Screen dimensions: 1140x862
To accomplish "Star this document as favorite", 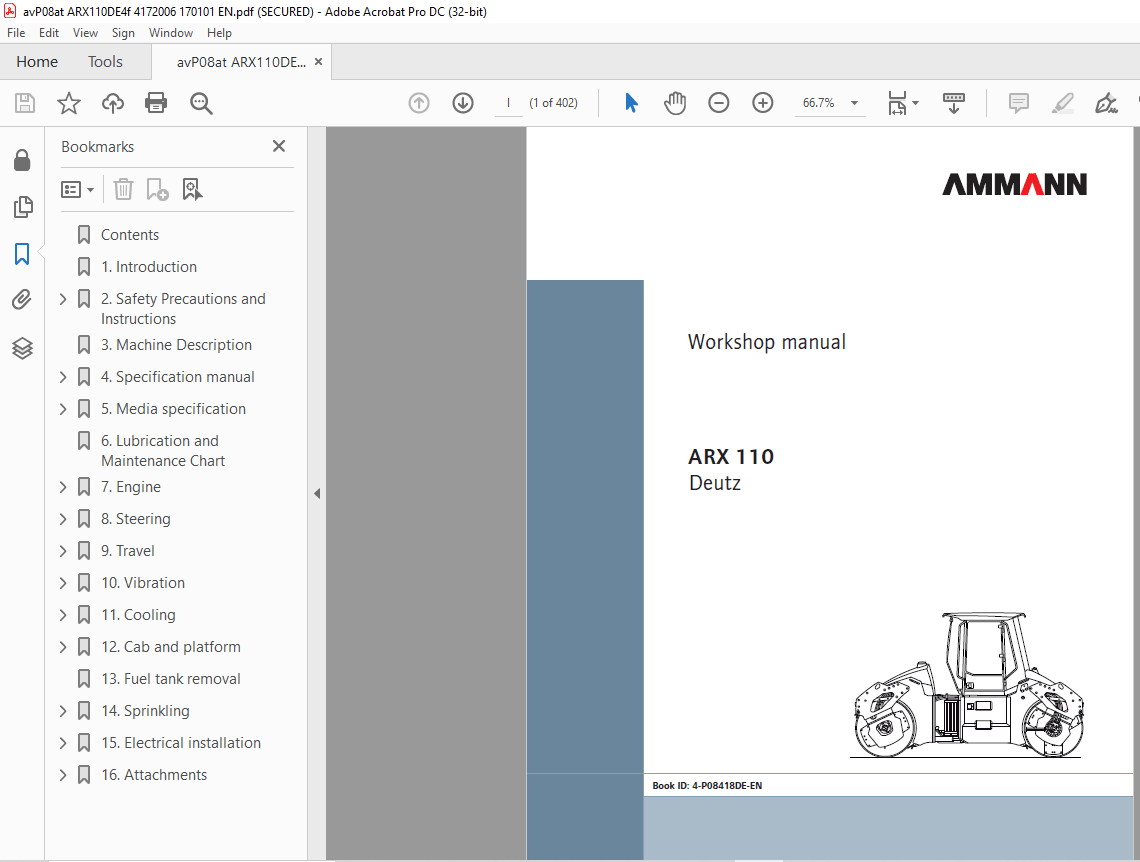I will tap(68, 102).
